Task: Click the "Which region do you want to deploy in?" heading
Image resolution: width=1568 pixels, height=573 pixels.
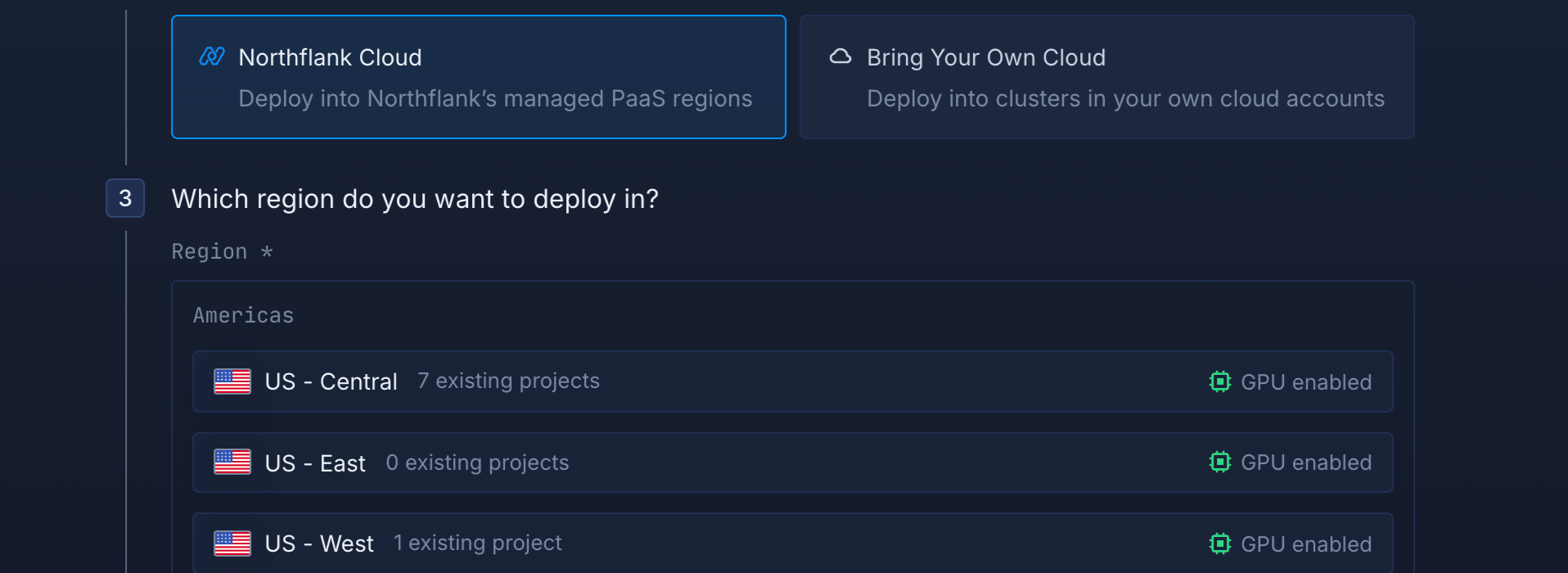Action: 415,199
